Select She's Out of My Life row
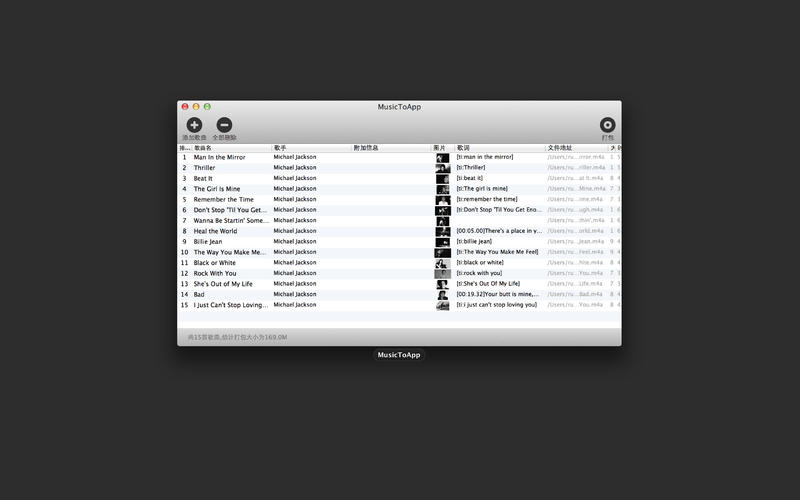 [x=230, y=284]
